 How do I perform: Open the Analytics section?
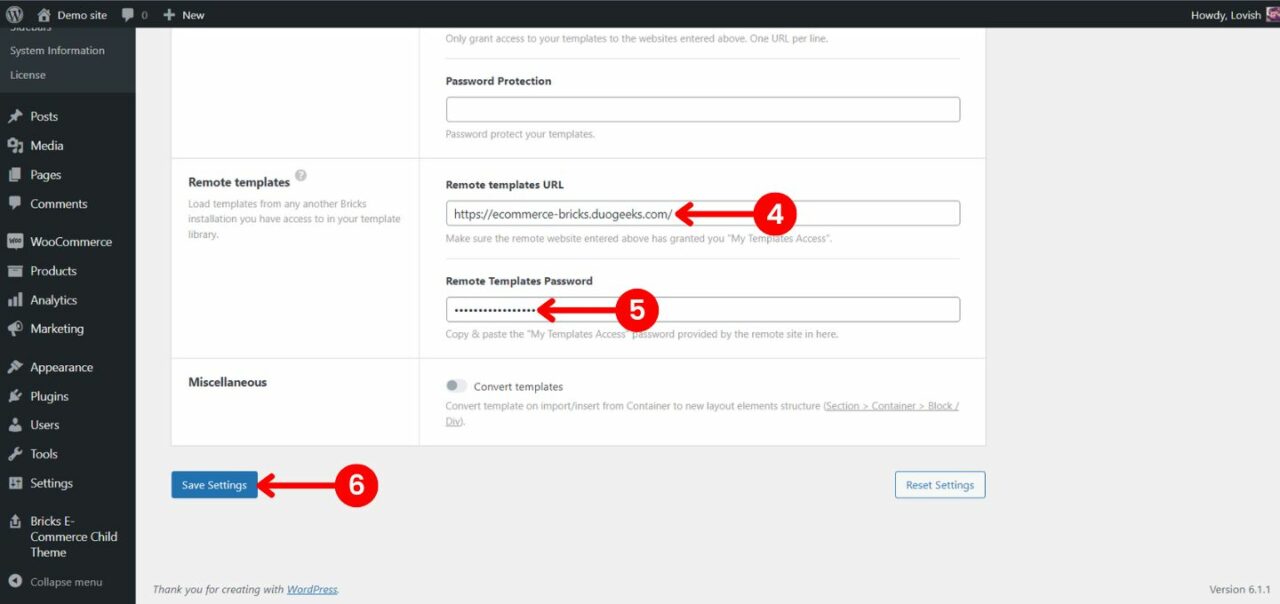pyautogui.click(x=53, y=299)
